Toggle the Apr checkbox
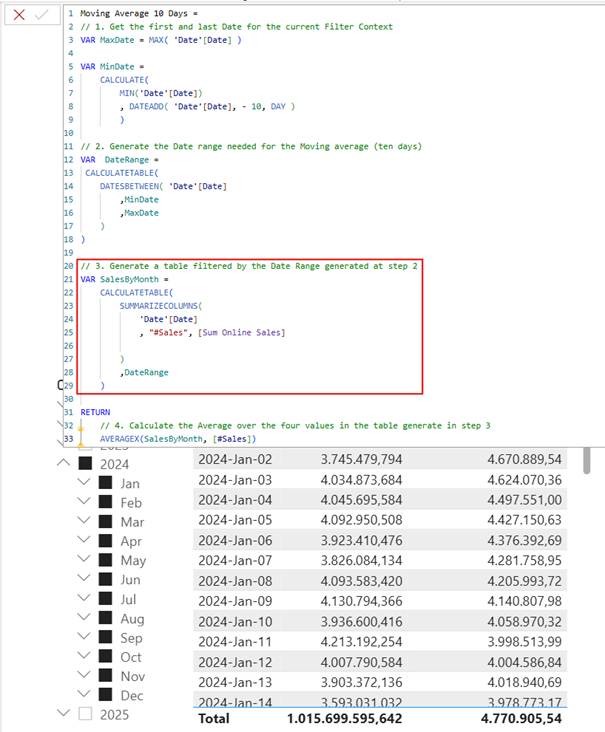Viewport: 605px width, 732px height. (x=106, y=540)
